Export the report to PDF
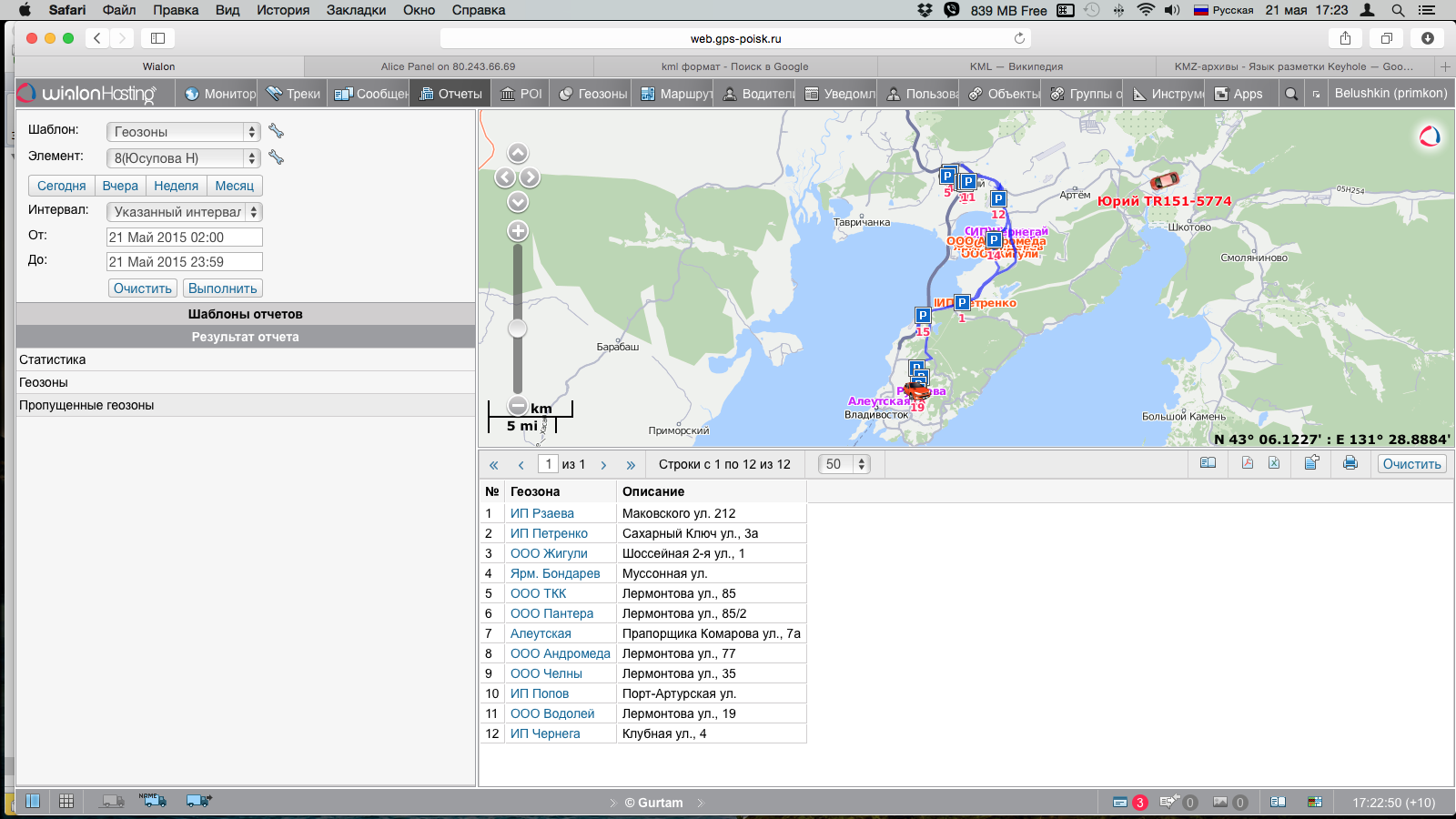1456x819 pixels. [x=1247, y=463]
